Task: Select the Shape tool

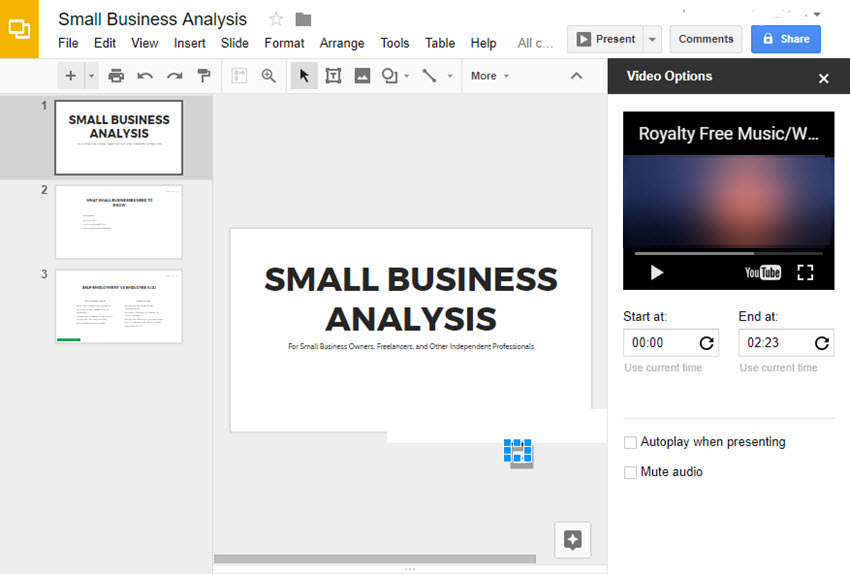Action: [x=389, y=76]
